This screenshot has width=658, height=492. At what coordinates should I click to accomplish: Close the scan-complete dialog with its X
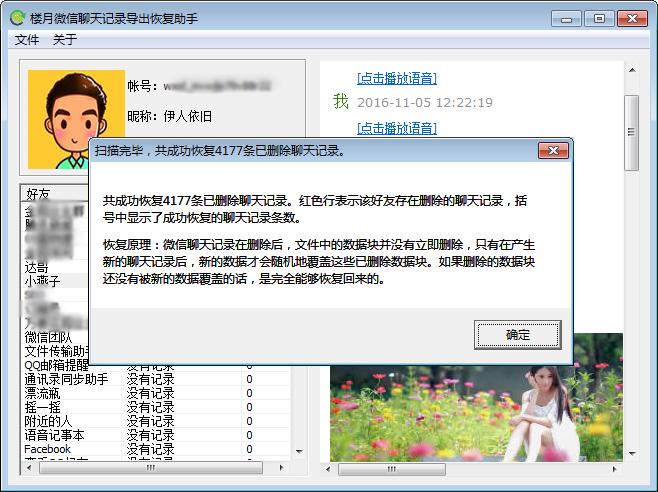pyautogui.click(x=553, y=150)
